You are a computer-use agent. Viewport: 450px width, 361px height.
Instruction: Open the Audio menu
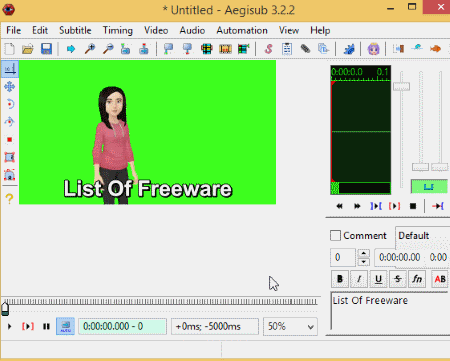pos(192,30)
